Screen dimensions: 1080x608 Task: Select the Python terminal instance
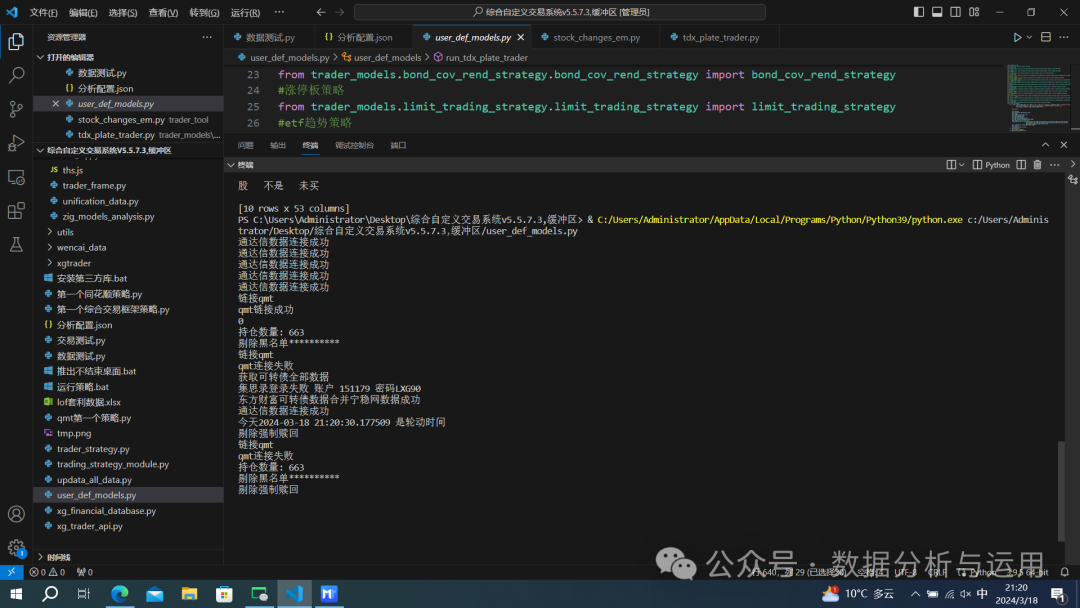click(991, 165)
